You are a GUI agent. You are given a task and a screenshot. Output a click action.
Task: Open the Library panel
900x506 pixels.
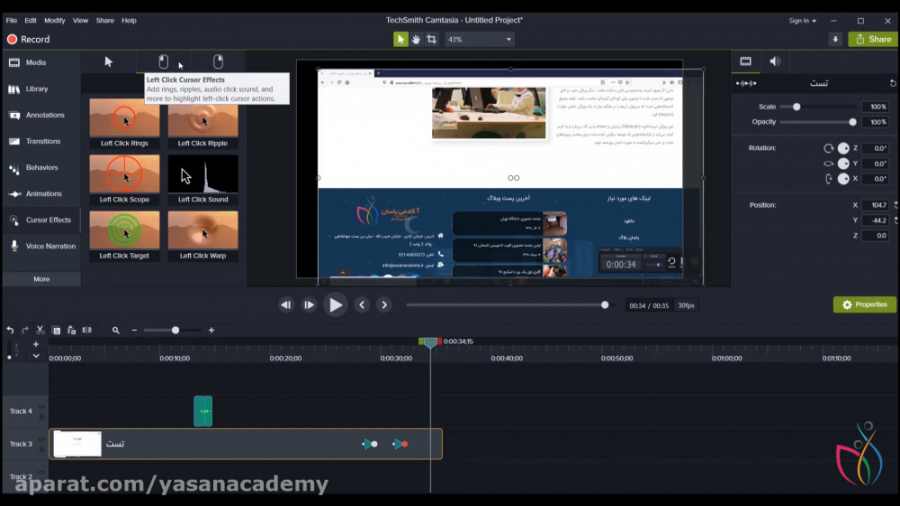point(41,89)
